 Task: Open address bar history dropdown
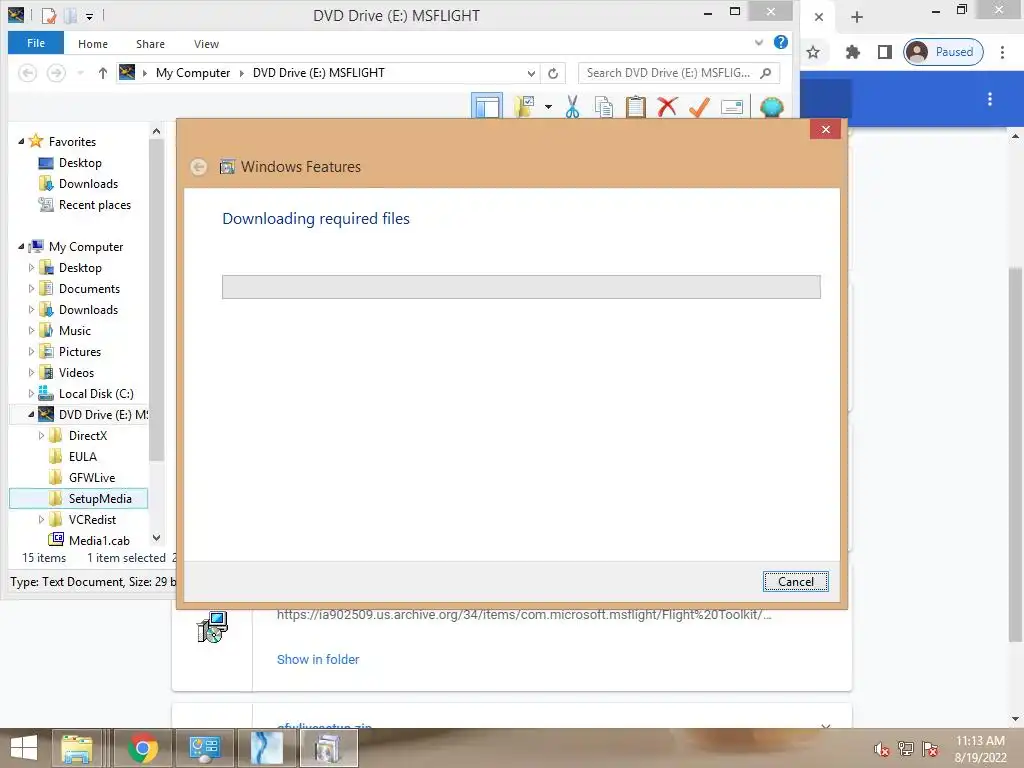(532, 73)
